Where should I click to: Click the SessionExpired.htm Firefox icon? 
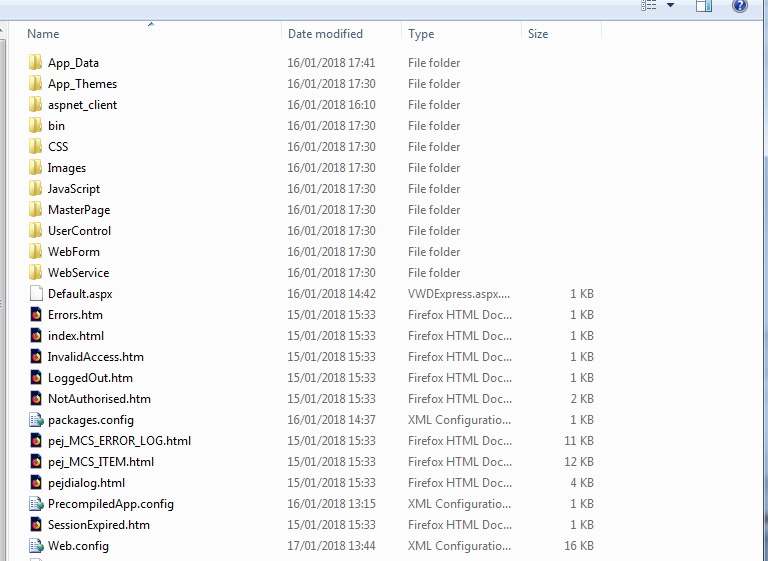pyautogui.click(x=36, y=525)
